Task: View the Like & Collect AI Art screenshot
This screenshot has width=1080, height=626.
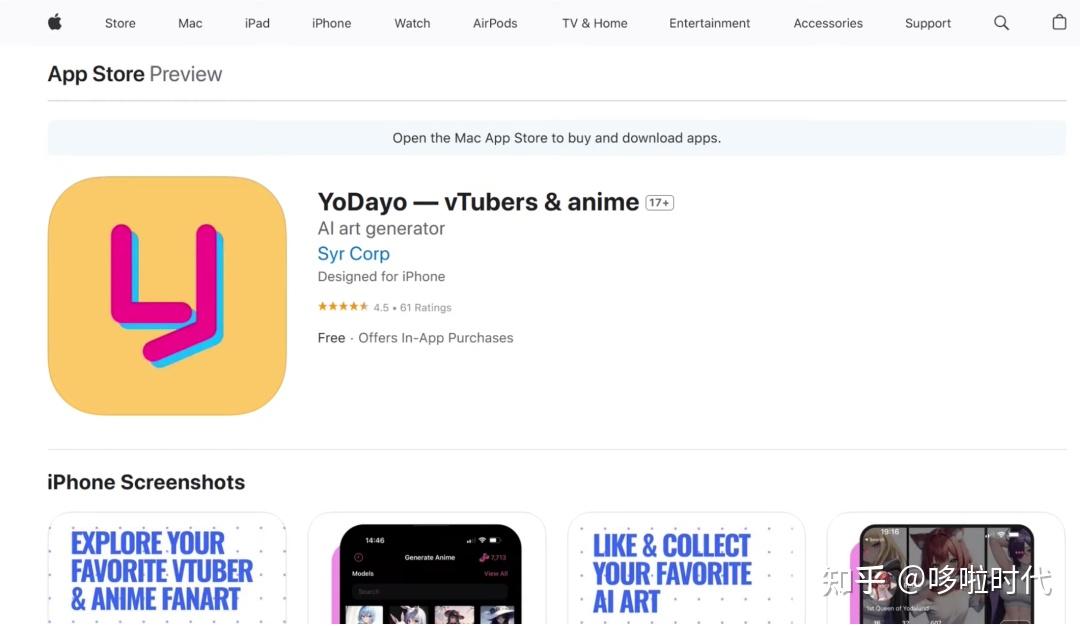Action: coord(687,569)
